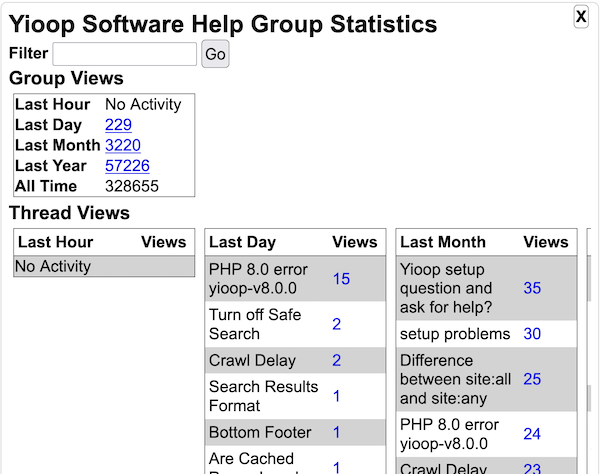Click the All Time value 328655
600x474 pixels.
click(x=132, y=186)
